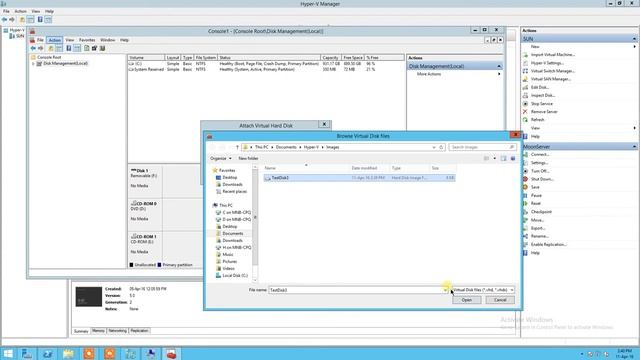Open the Favorites menu in Console1

pos(87,40)
